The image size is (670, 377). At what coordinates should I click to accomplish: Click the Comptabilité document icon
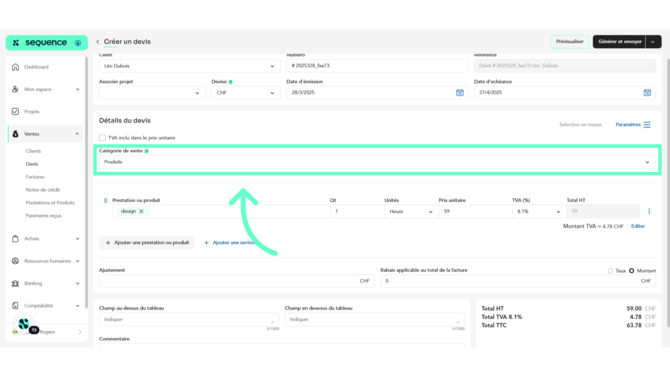tap(15, 306)
